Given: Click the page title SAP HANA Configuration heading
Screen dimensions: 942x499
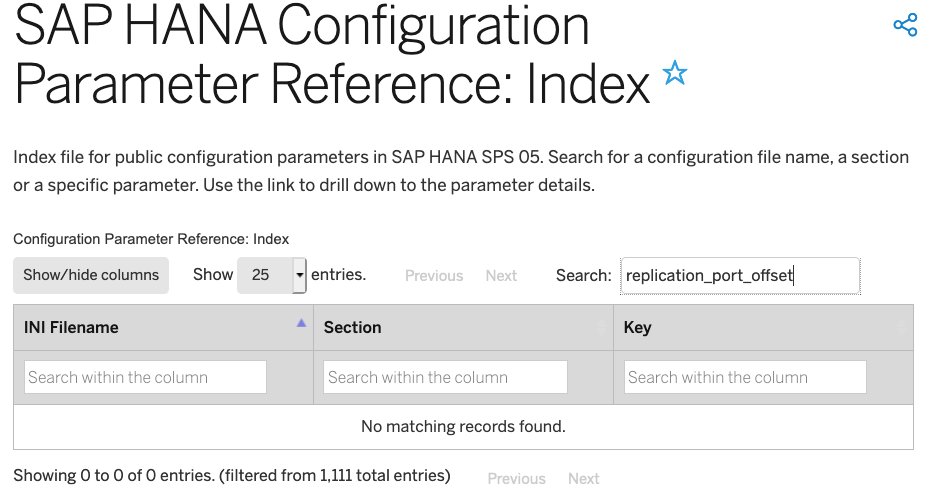Looking at the screenshot, I should point(332,54).
